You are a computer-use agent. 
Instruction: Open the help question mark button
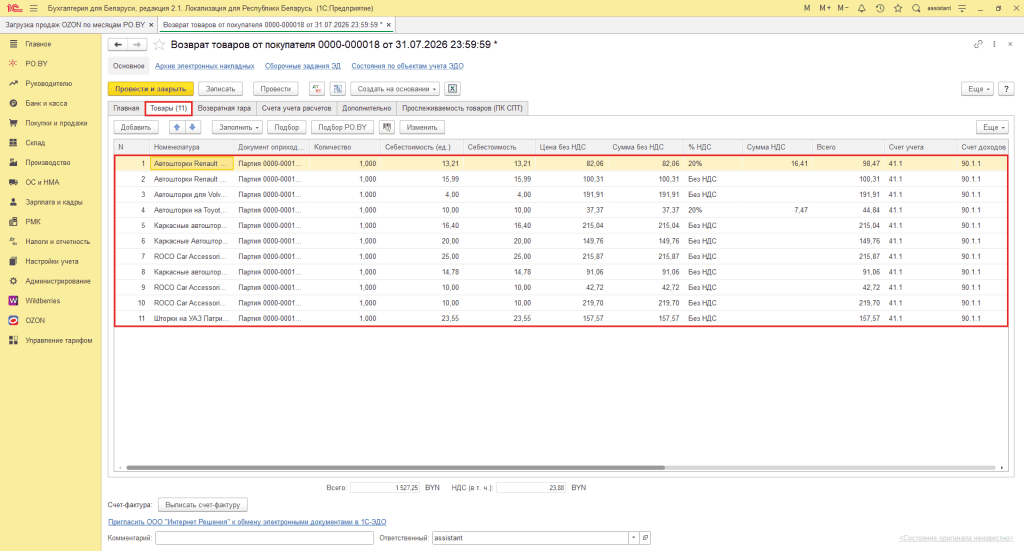[x=1006, y=89]
